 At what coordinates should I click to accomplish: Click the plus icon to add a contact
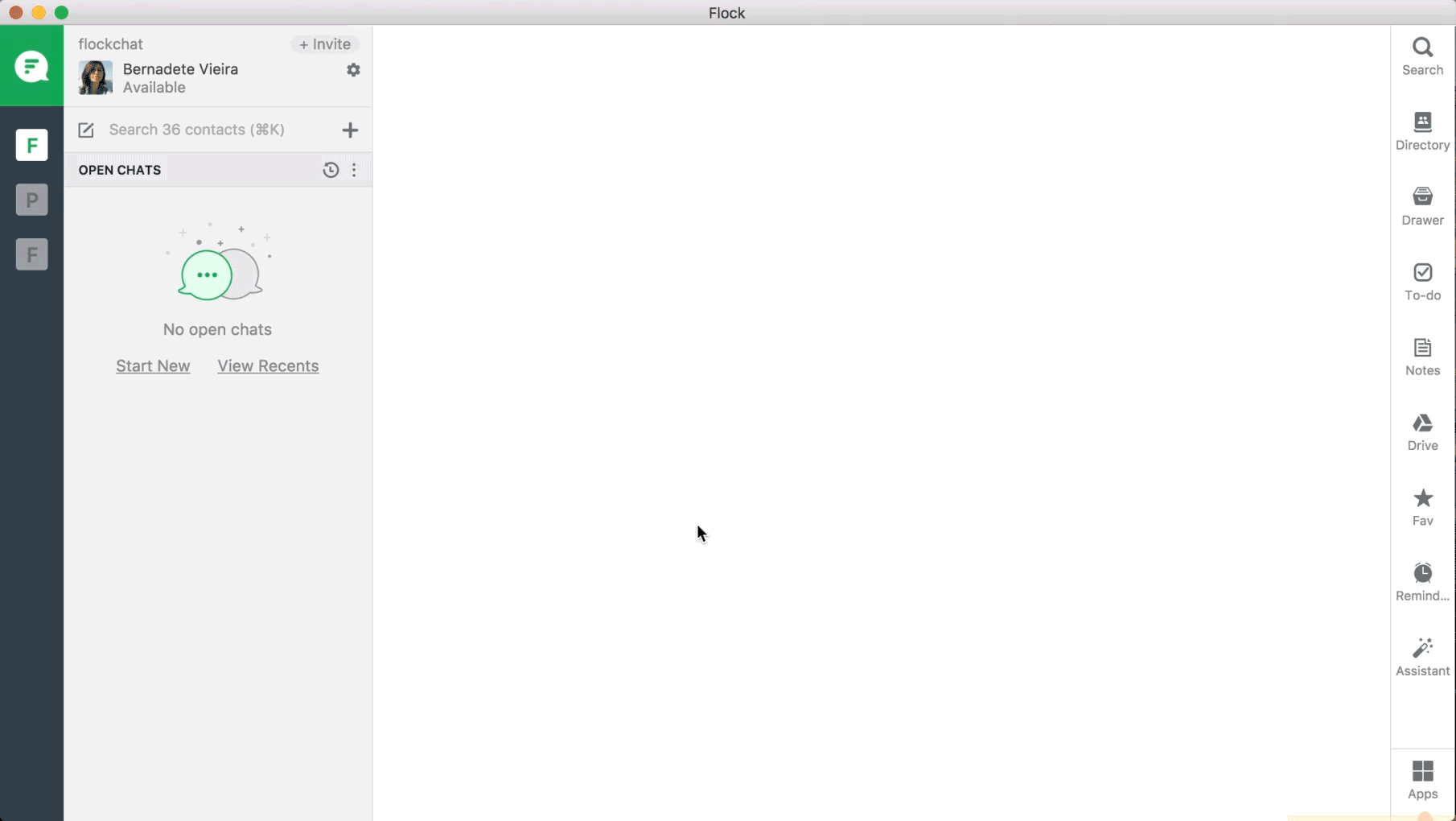pyautogui.click(x=350, y=130)
